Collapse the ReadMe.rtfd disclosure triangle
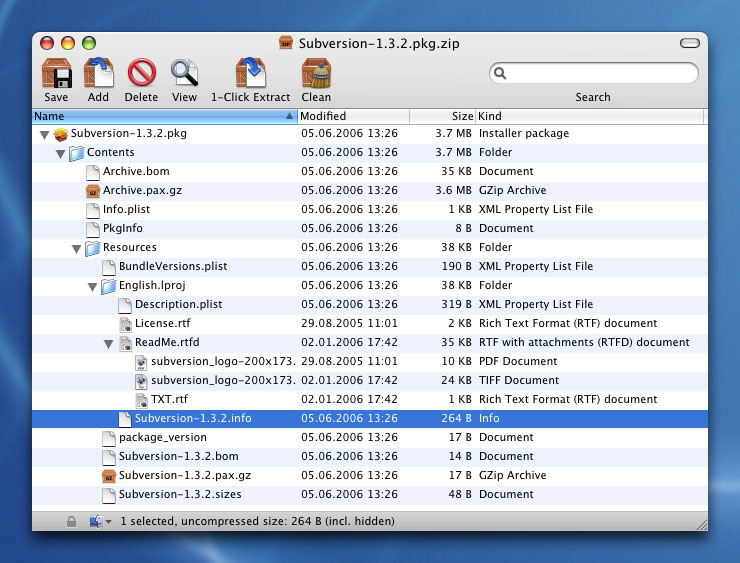The image size is (740, 563). (109, 344)
